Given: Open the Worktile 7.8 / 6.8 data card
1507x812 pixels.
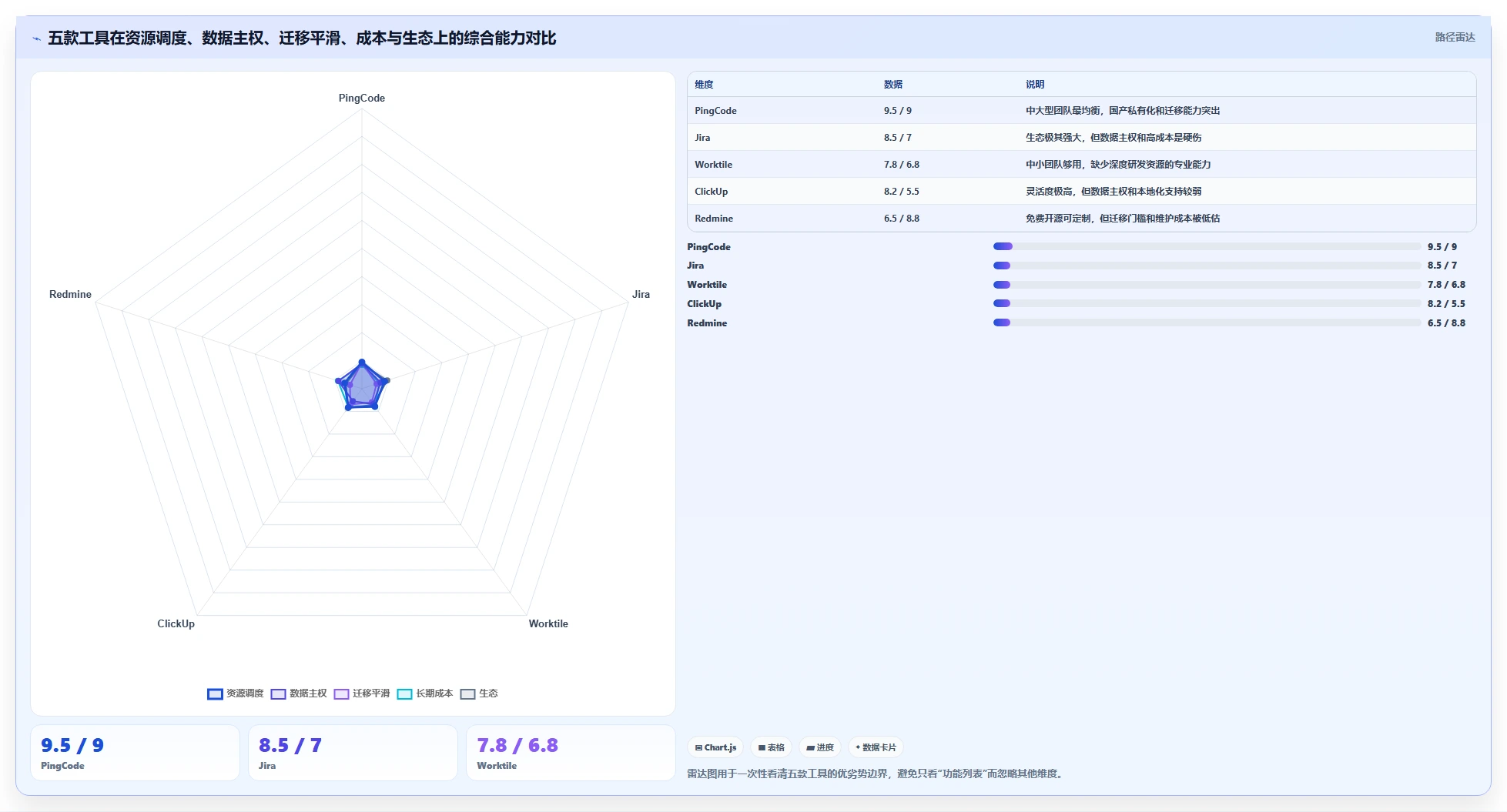Looking at the screenshot, I should click(571, 753).
